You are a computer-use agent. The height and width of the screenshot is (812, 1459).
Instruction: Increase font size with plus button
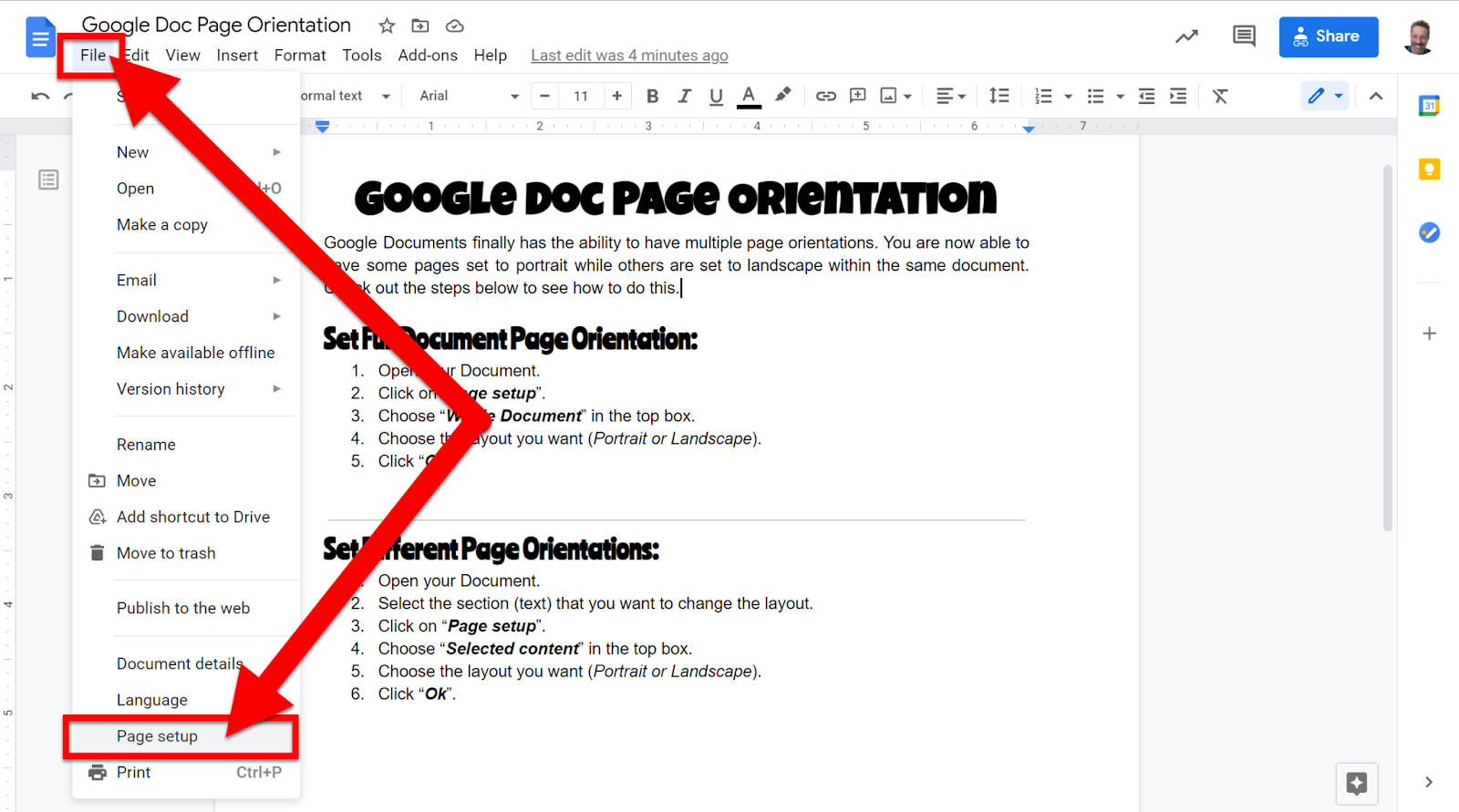coord(617,96)
